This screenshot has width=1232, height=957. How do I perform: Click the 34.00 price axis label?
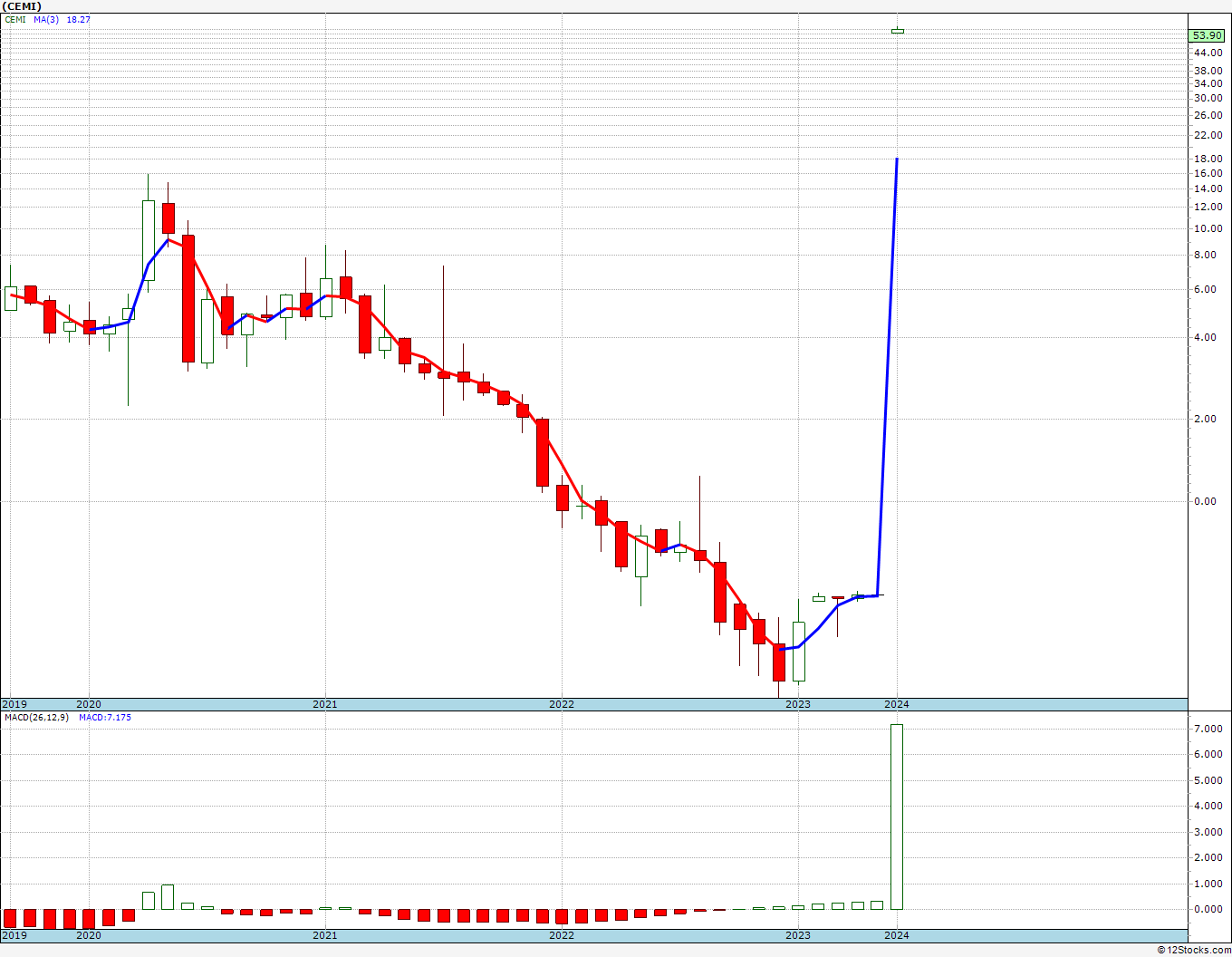click(1208, 83)
